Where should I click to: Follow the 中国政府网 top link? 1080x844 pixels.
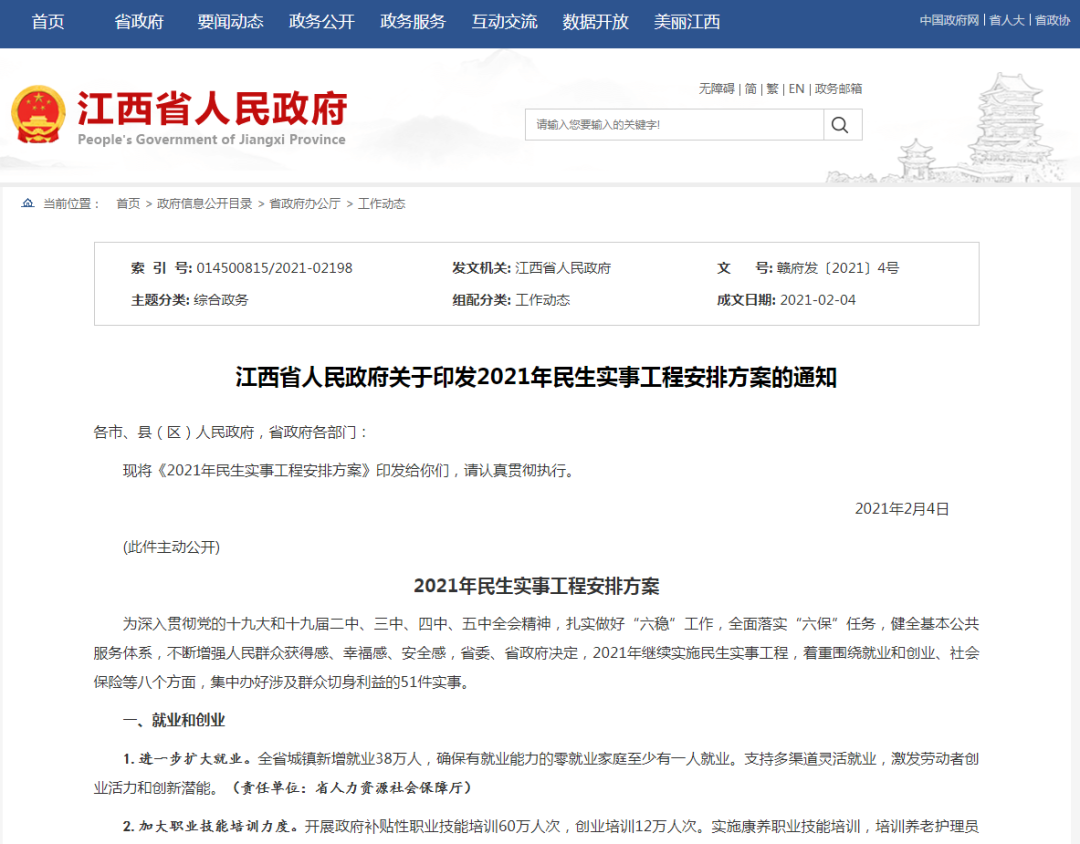pos(949,21)
